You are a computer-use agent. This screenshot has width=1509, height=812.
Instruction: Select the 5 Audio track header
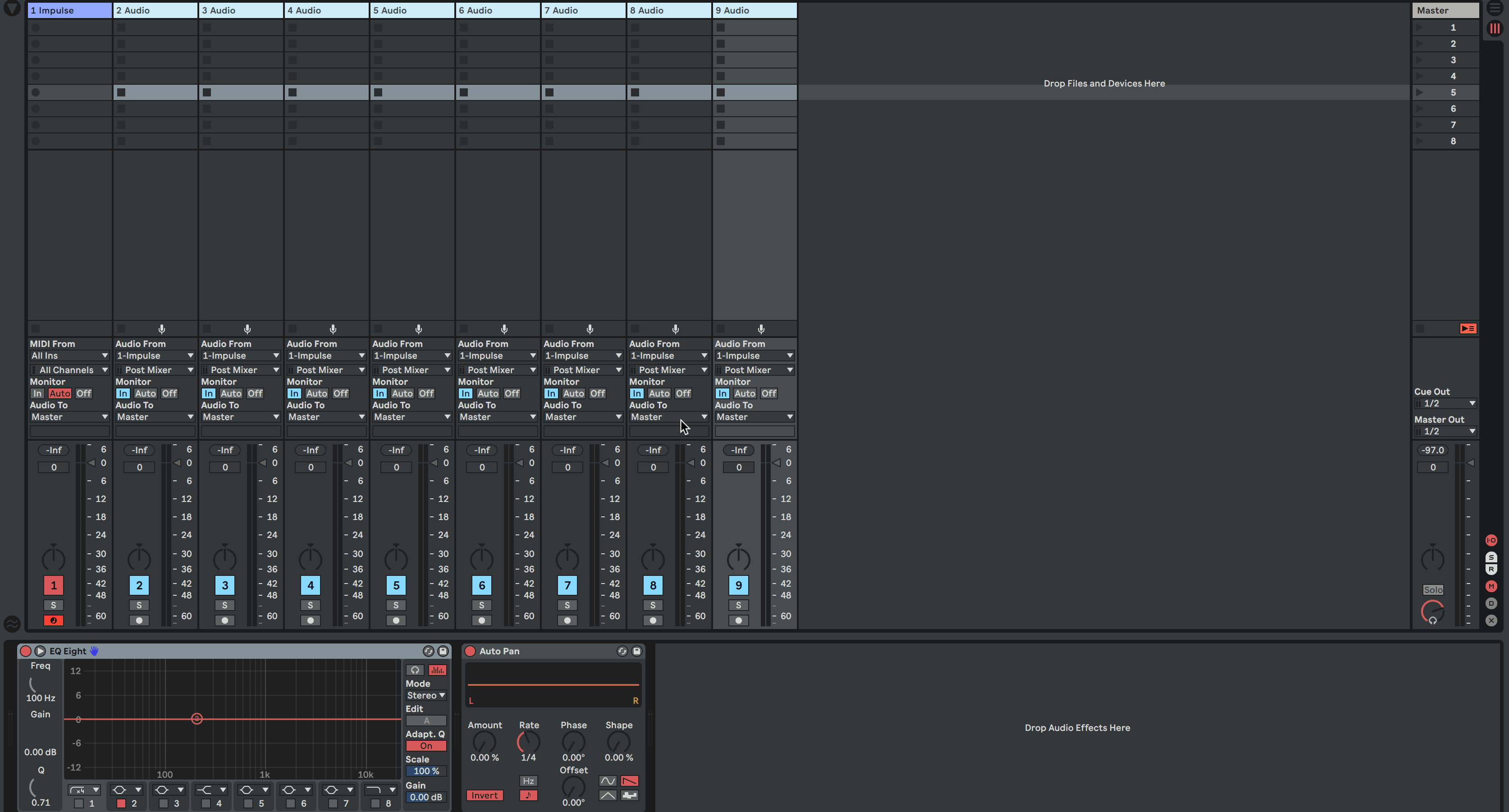point(412,10)
